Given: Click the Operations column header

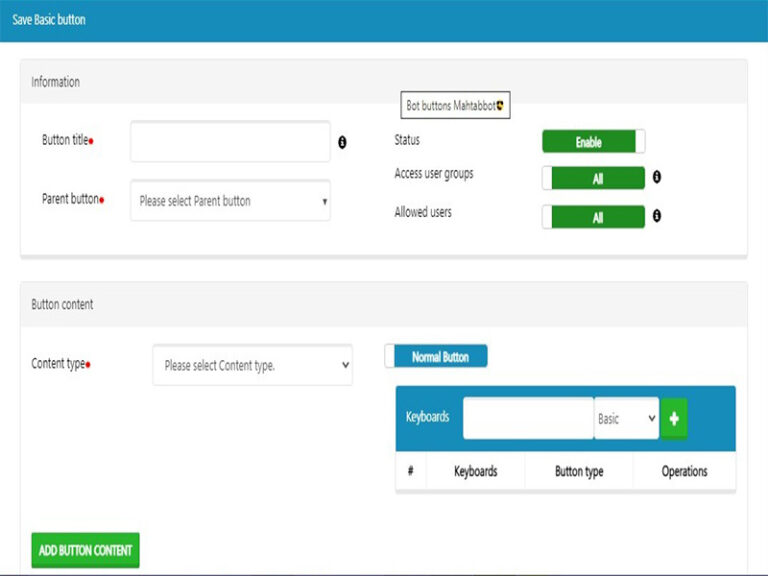Looking at the screenshot, I should click(684, 471).
